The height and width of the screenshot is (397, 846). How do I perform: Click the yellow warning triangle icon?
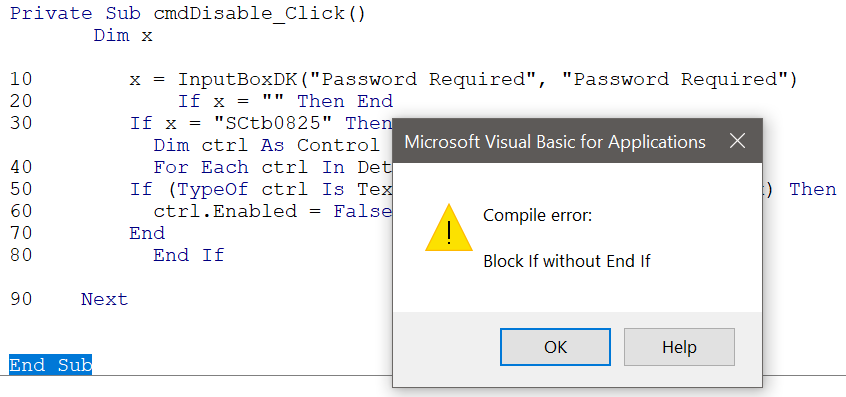(x=449, y=228)
